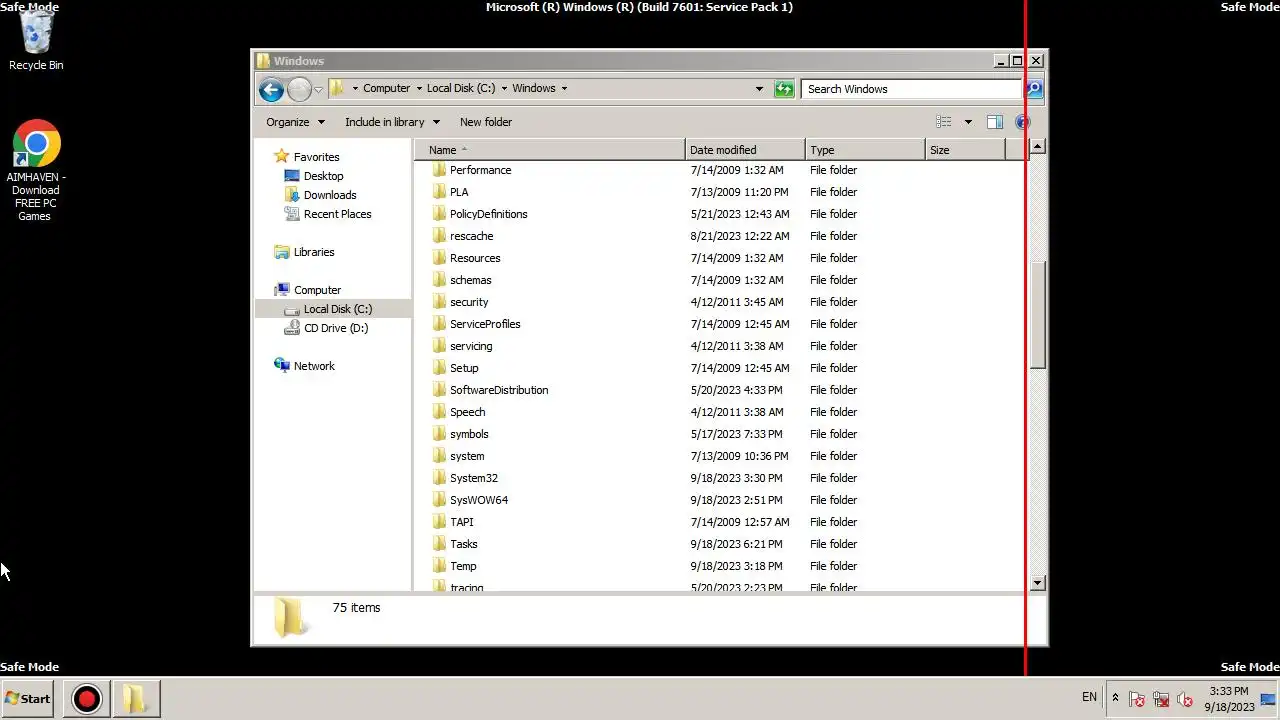The width and height of the screenshot is (1280, 720).
Task: Sort by the Name column header
Action: 550,150
